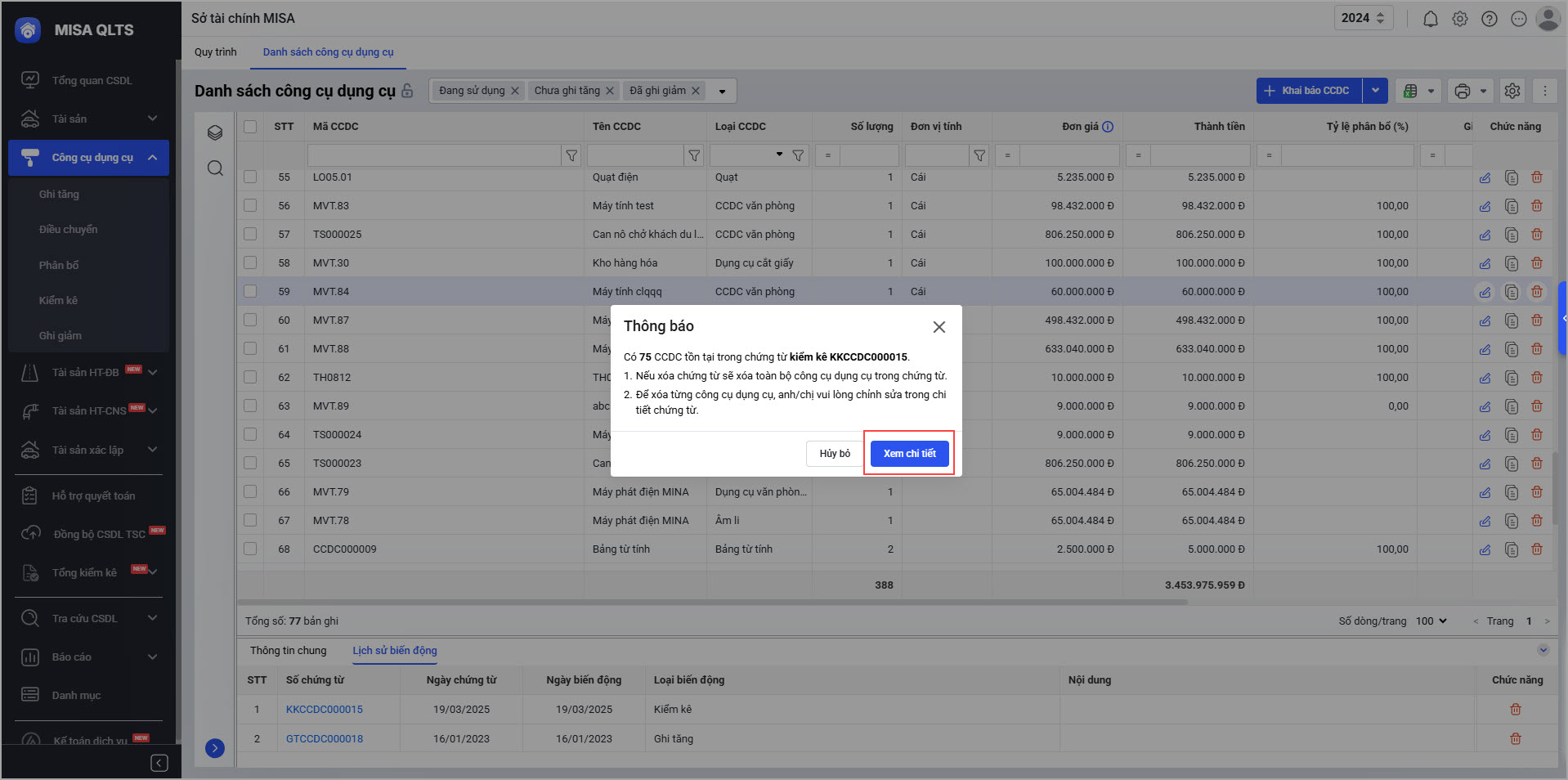Screen dimensions: 1568x780
Task: Open the year 2024 selector
Action: tap(1363, 18)
